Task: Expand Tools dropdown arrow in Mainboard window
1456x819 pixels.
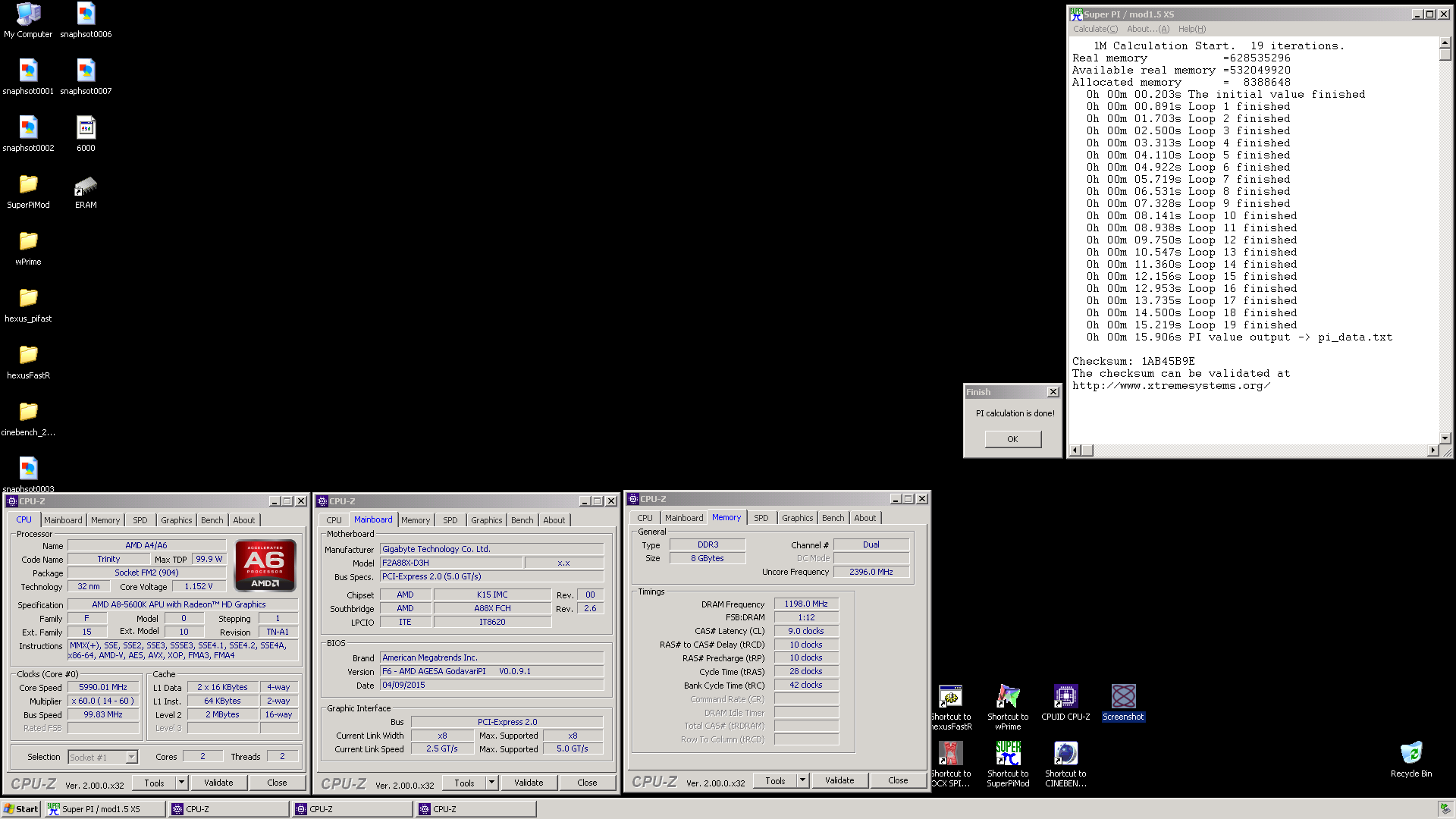Action: (x=491, y=783)
